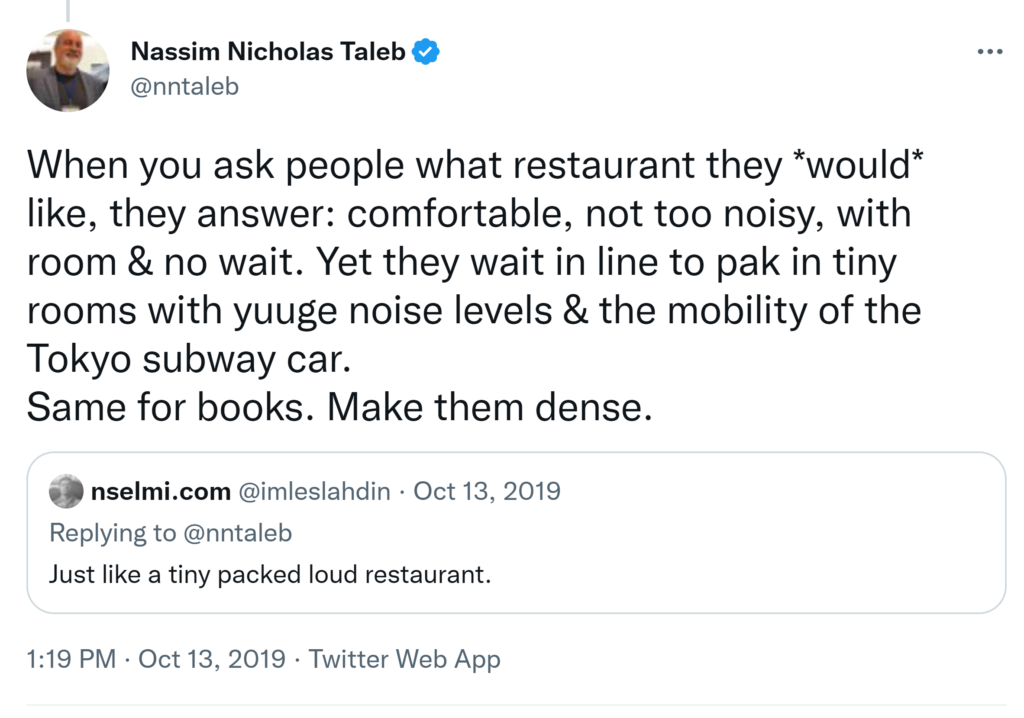Click the blue verified checkmark badge

(x=427, y=52)
